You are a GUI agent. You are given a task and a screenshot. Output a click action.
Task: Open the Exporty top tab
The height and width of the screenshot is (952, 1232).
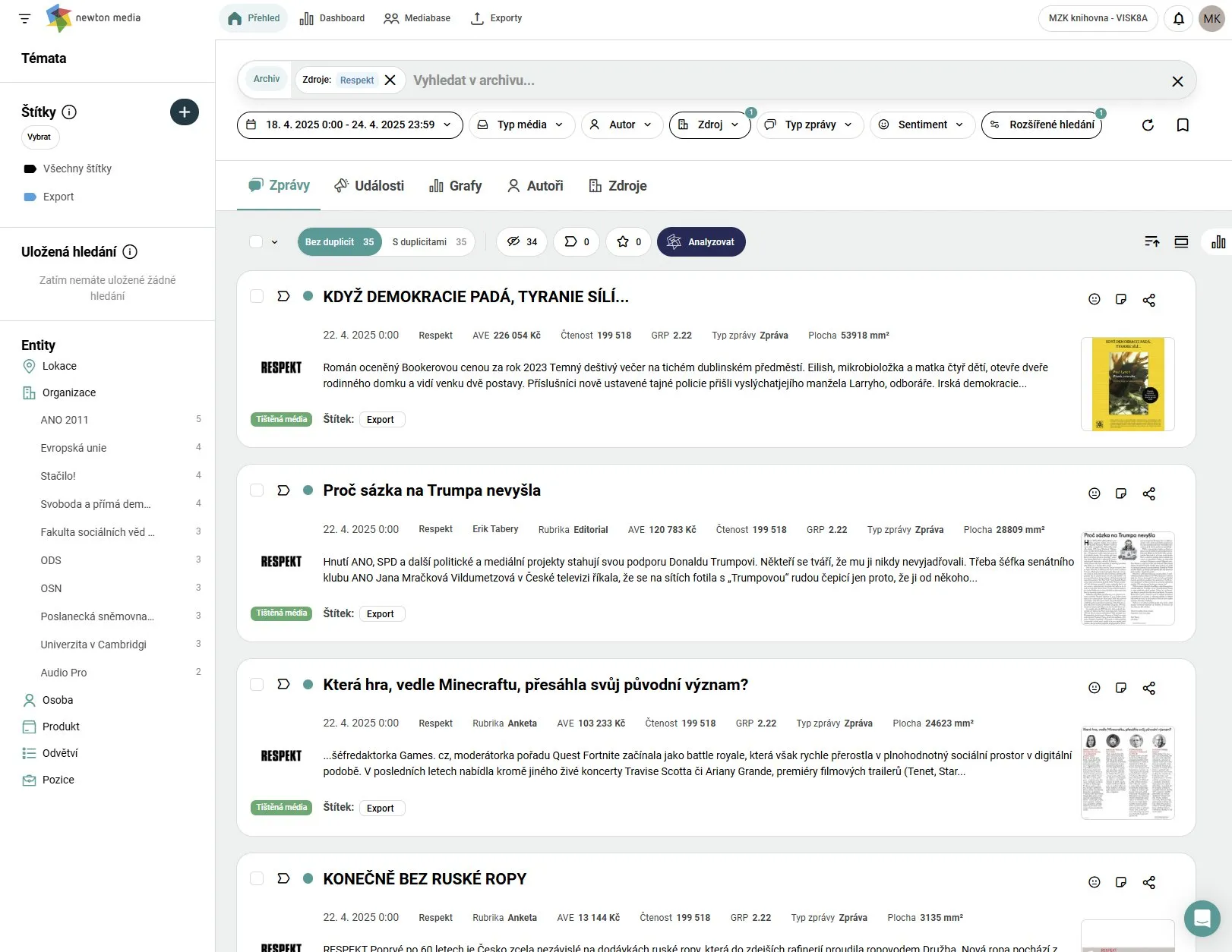pos(497,18)
